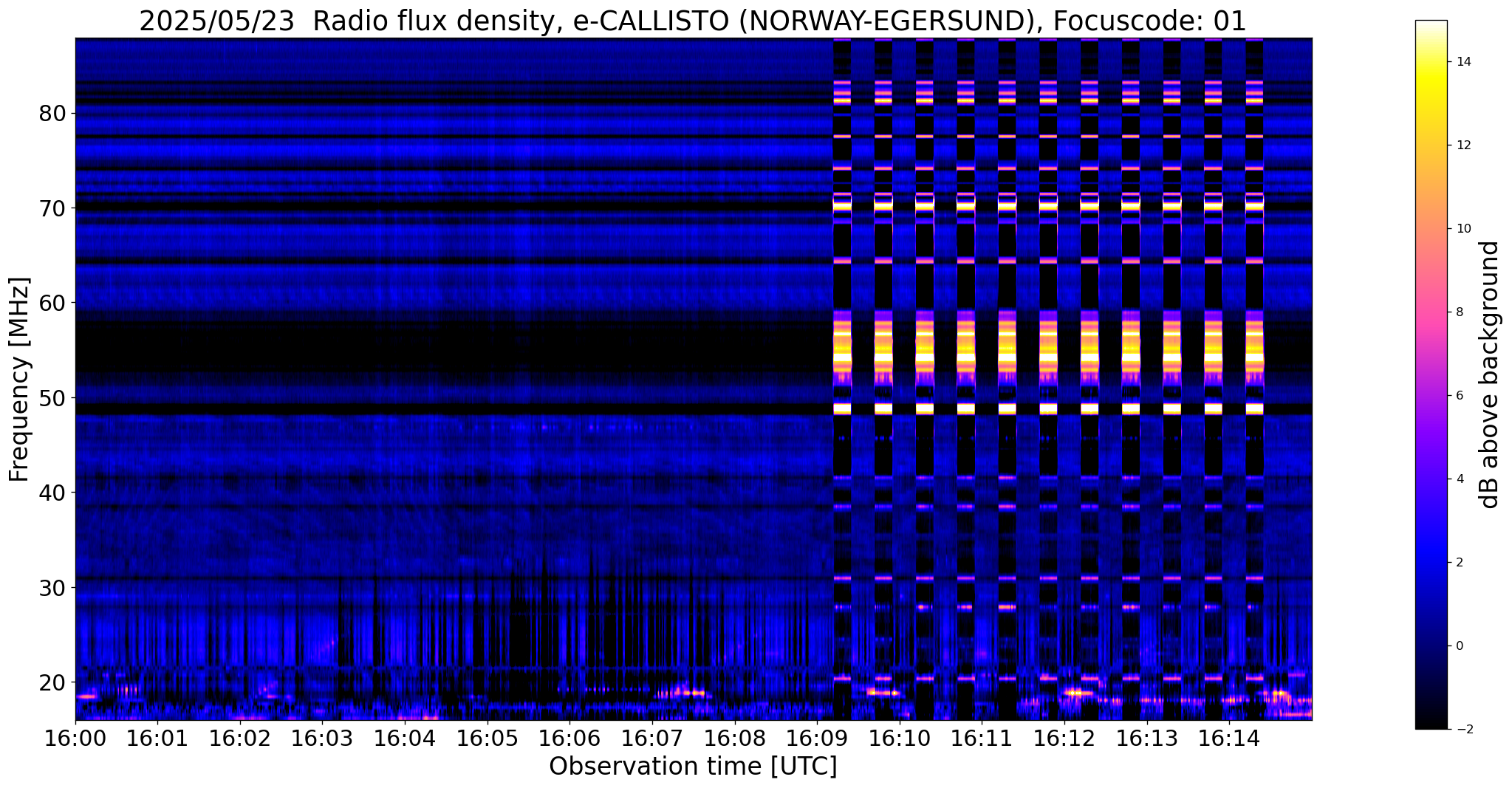Click the 70 MHz frequency tick label
This screenshot has height=788, width=1512.
point(52,208)
